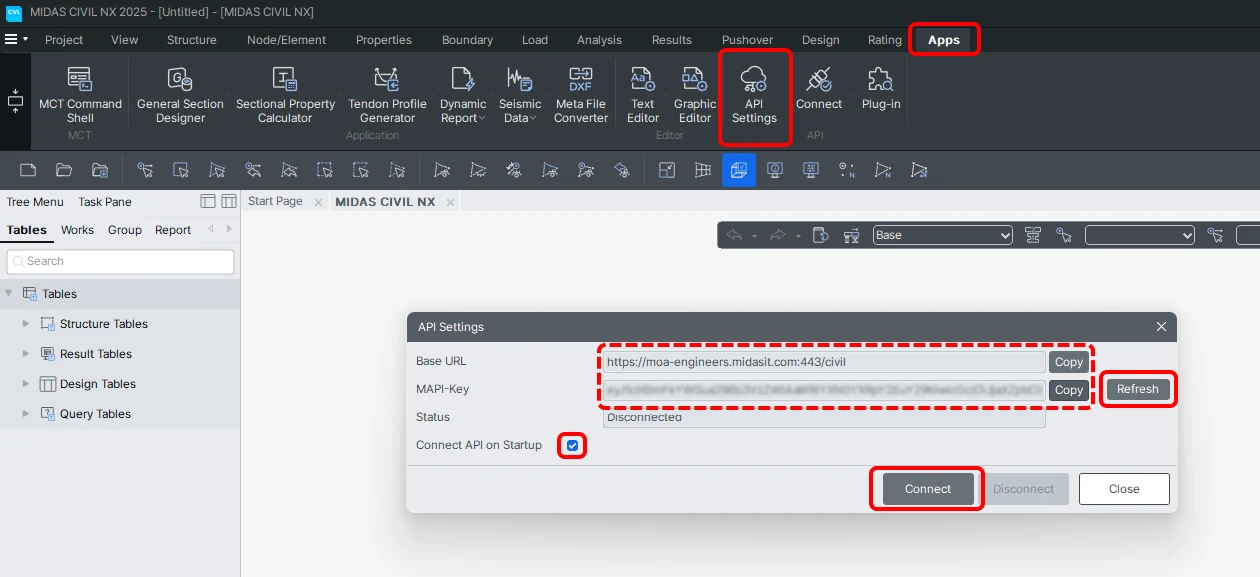Click the undo arrow in floating toolbar
Screen dimensions: 1260x577
pyautogui.click(x=735, y=235)
